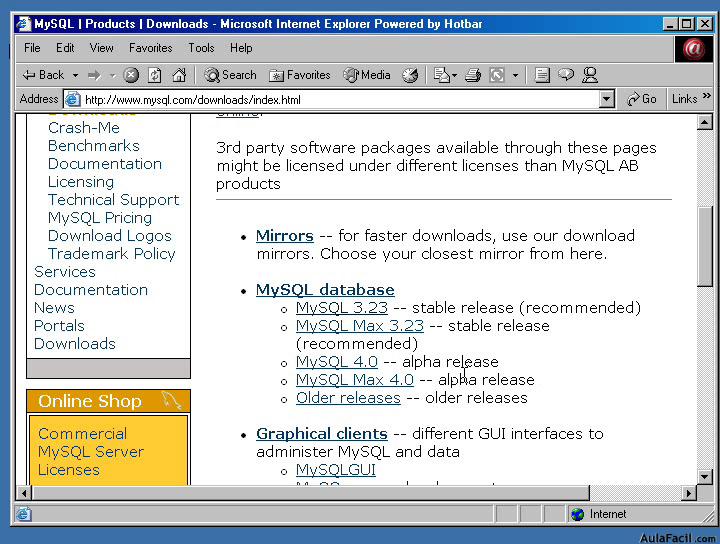
Task: Click the Print icon
Action: pos(473,75)
